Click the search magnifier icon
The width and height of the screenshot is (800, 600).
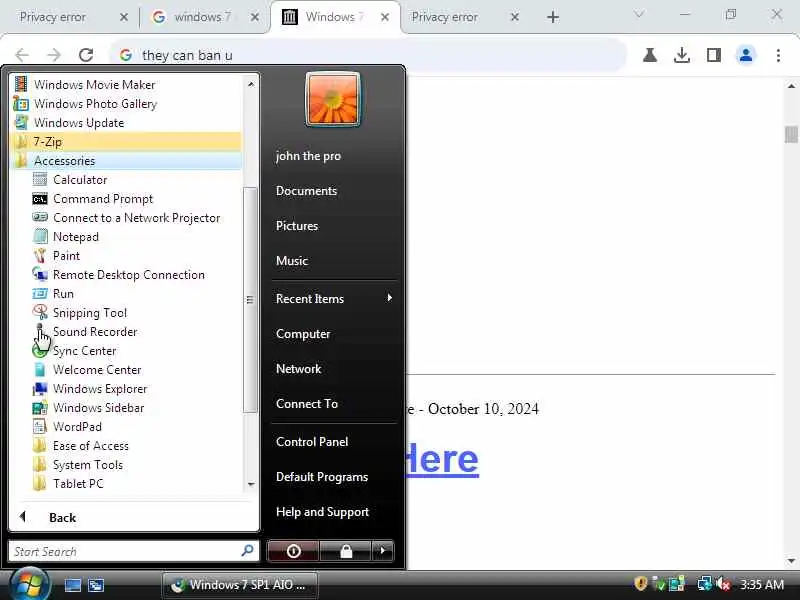[x=247, y=551]
